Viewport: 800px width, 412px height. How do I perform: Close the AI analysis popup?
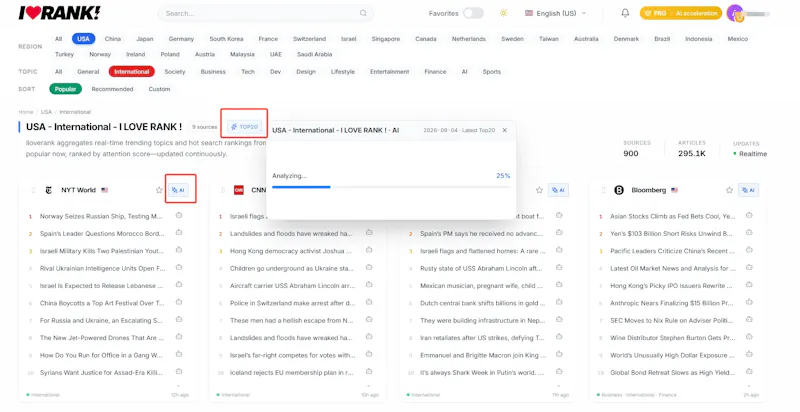[505, 130]
